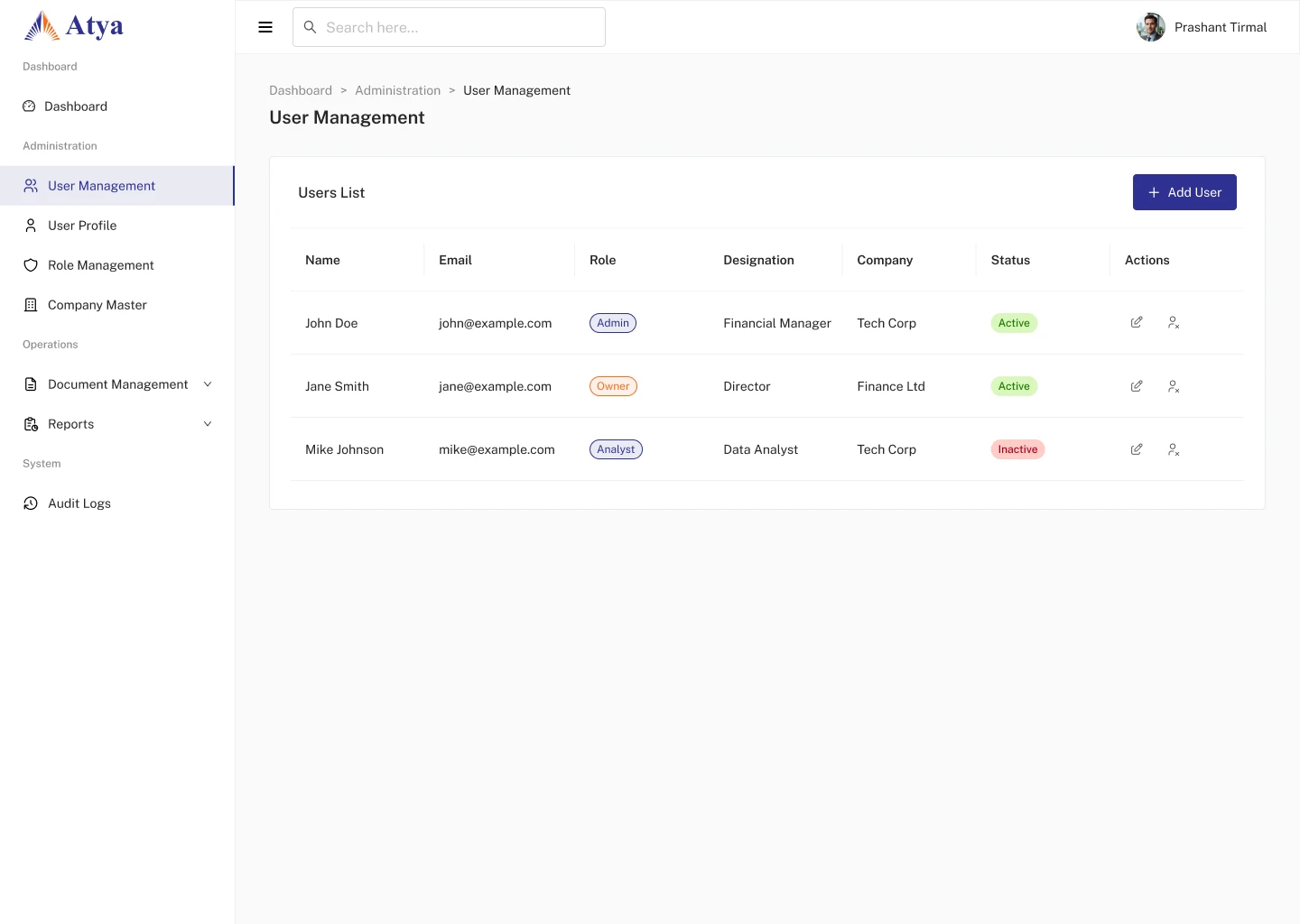1300x924 pixels.
Task: Focus the Search here input field
Action: 449,27
